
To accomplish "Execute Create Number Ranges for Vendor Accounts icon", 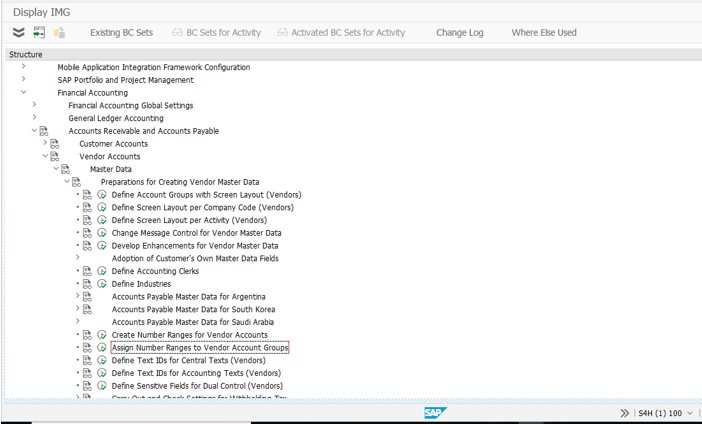I will point(102,335).
